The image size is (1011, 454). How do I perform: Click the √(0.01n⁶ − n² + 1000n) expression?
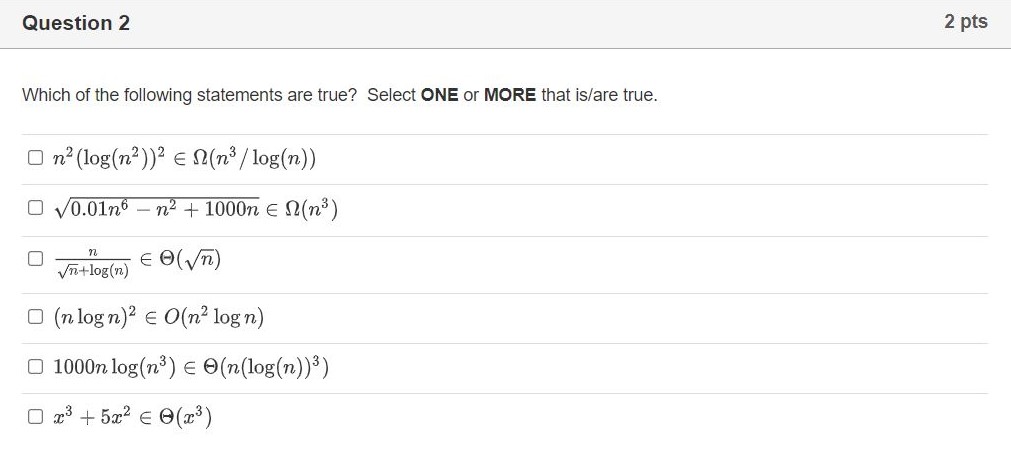coord(156,208)
